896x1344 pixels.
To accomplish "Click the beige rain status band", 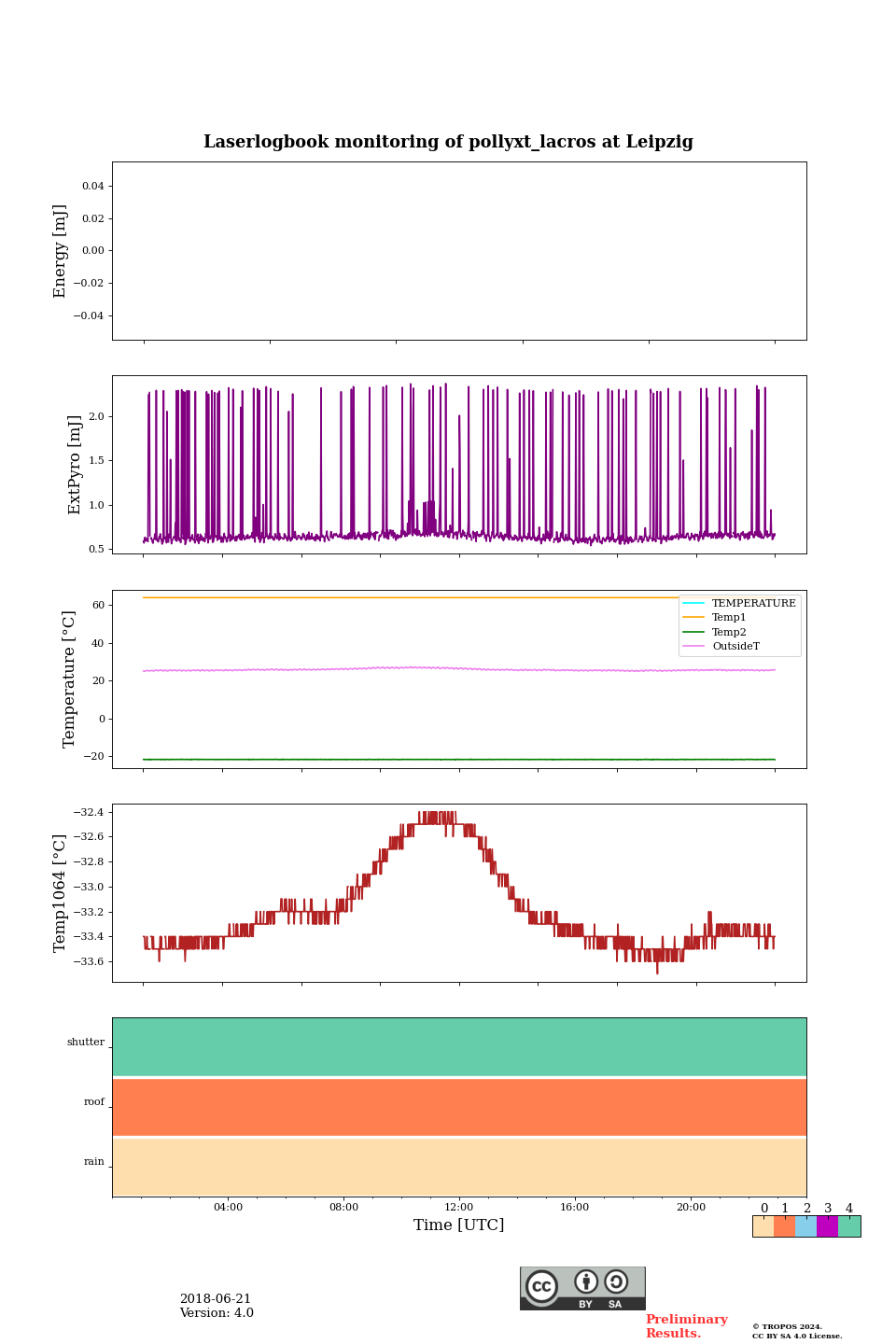I will click(x=459, y=1167).
